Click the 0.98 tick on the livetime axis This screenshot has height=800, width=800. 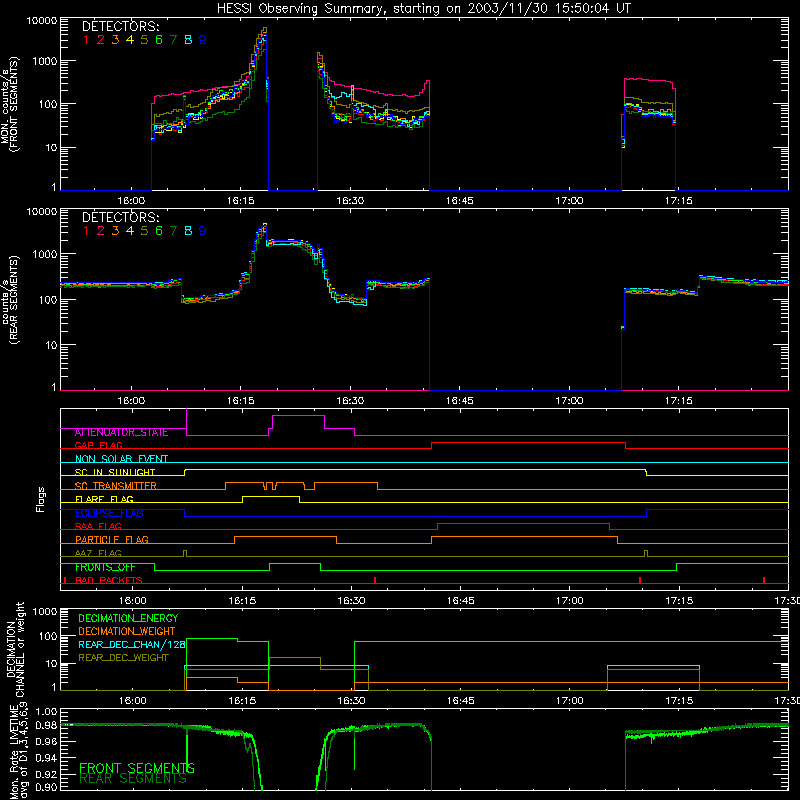46,726
